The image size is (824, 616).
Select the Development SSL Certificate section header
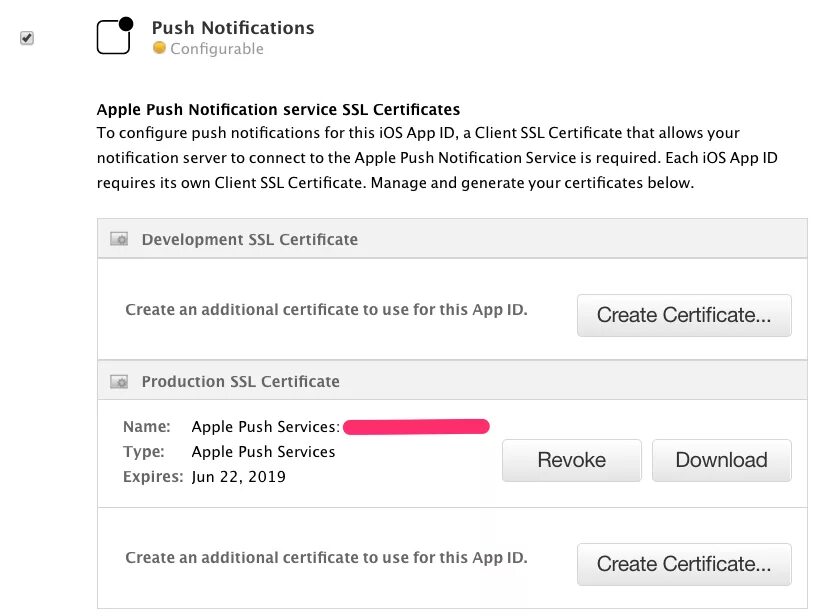pyautogui.click(x=250, y=239)
